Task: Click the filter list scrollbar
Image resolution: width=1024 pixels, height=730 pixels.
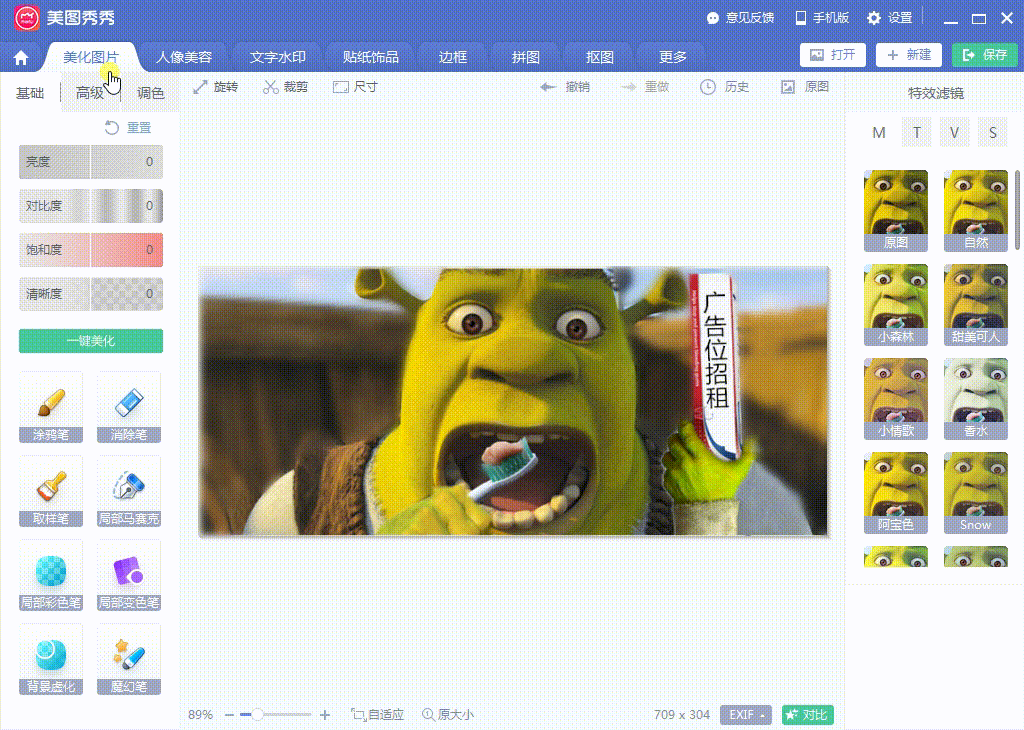Action: click(x=1017, y=210)
